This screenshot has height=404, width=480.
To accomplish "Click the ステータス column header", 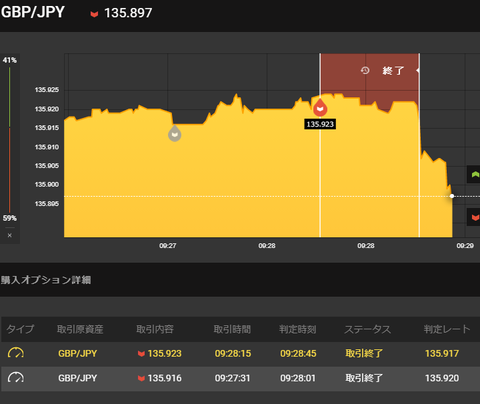I will tap(368, 329).
